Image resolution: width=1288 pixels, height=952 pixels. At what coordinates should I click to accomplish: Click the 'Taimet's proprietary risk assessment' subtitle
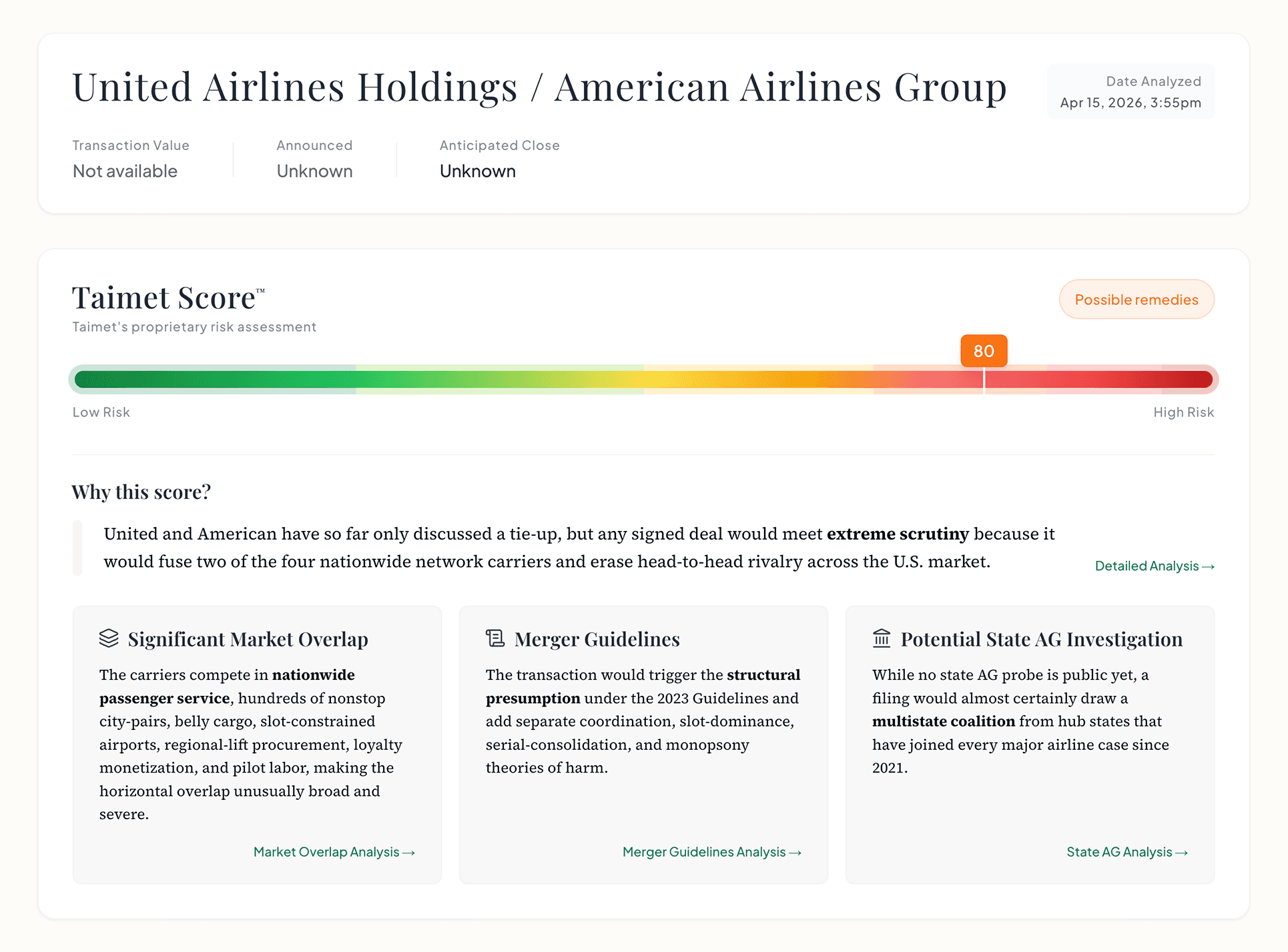tap(194, 327)
